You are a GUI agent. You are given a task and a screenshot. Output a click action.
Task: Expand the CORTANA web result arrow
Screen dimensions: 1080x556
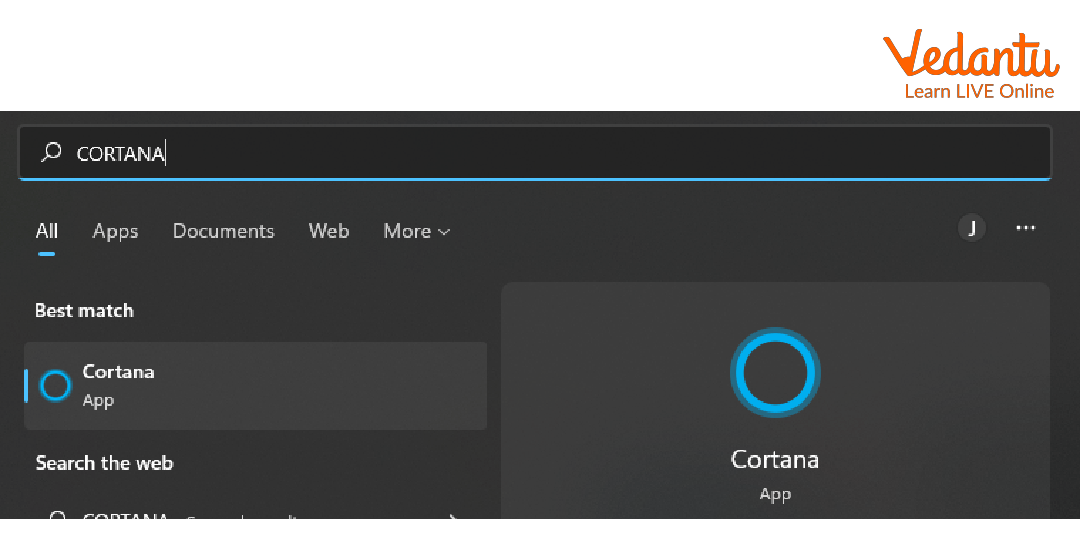click(x=454, y=517)
